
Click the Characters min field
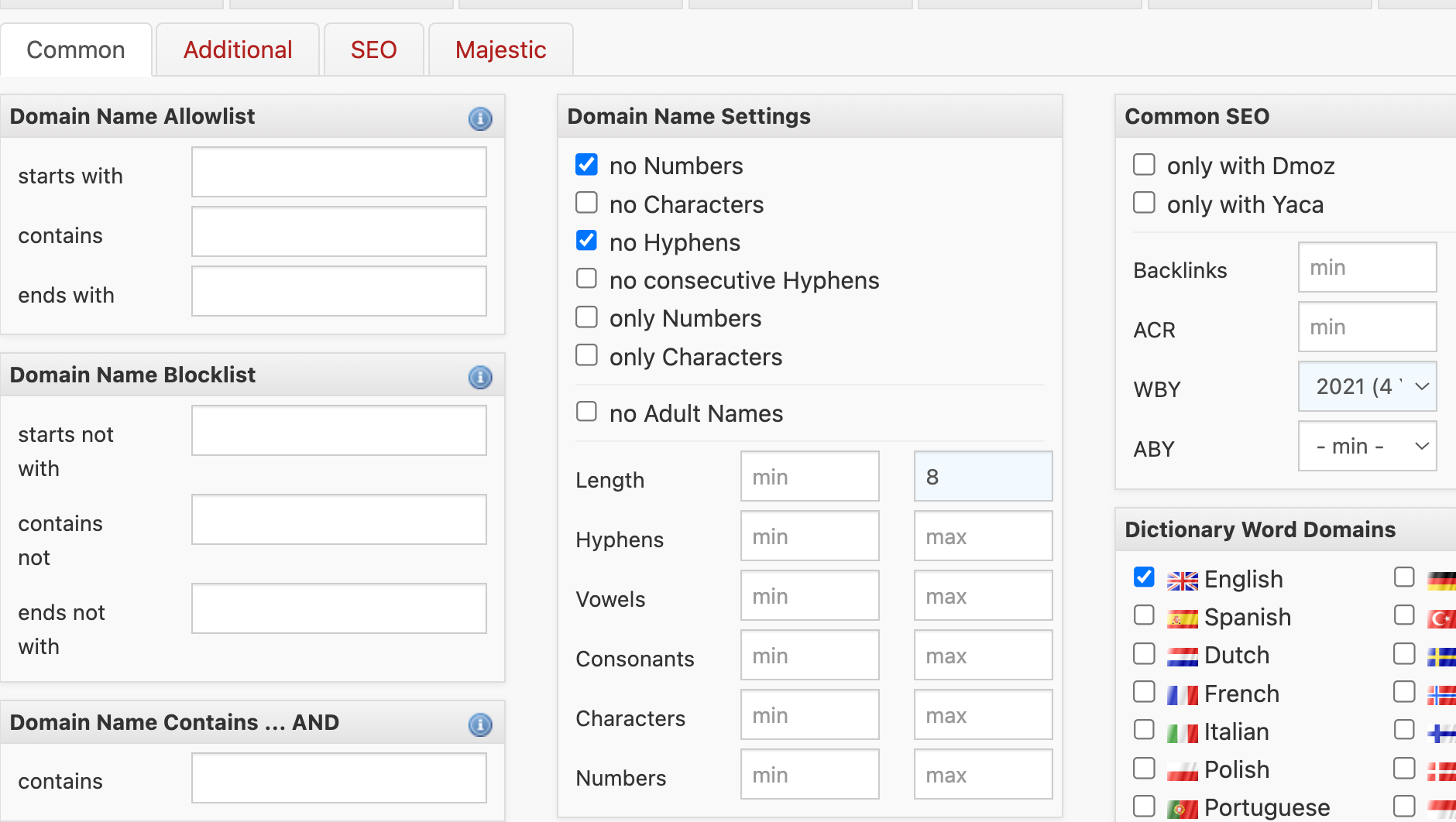(x=810, y=714)
